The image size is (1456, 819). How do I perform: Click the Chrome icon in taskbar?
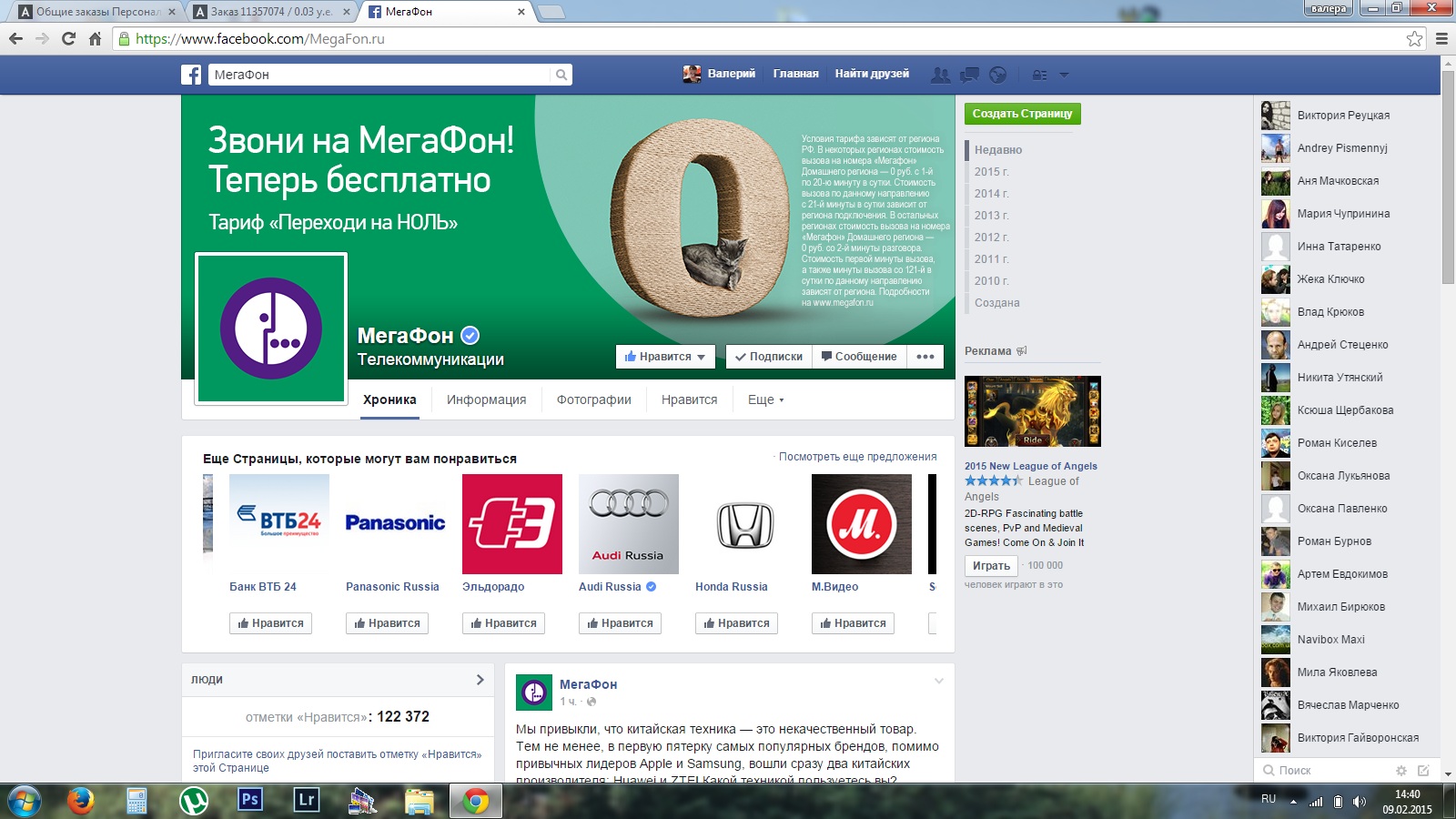(475, 801)
